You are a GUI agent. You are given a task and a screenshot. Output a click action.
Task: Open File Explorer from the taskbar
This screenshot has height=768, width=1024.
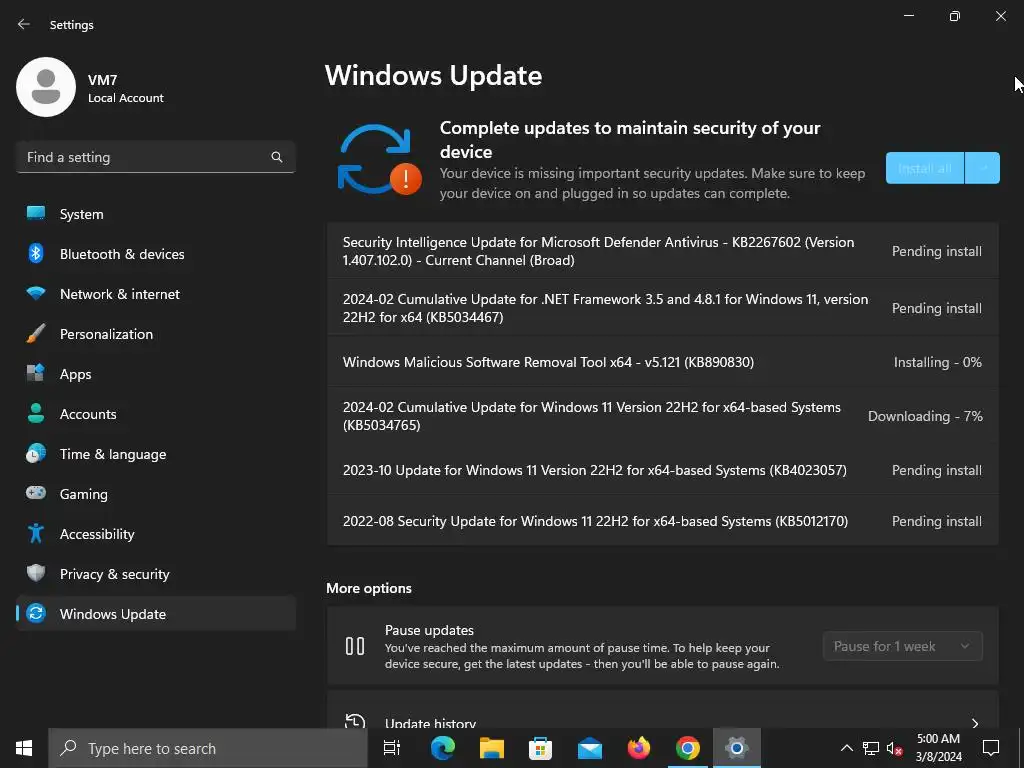492,748
